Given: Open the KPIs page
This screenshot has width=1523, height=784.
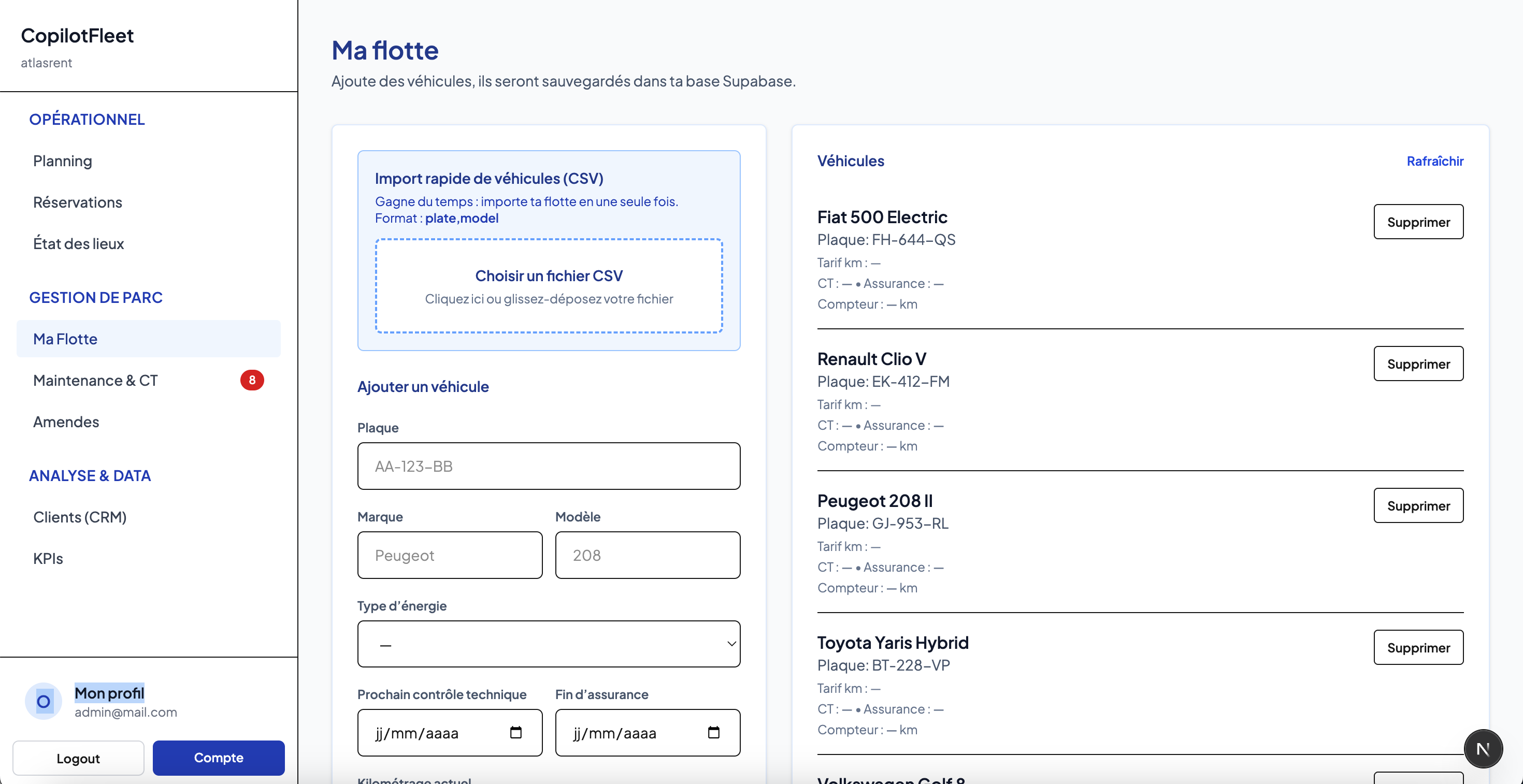Looking at the screenshot, I should tap(48, 558).
